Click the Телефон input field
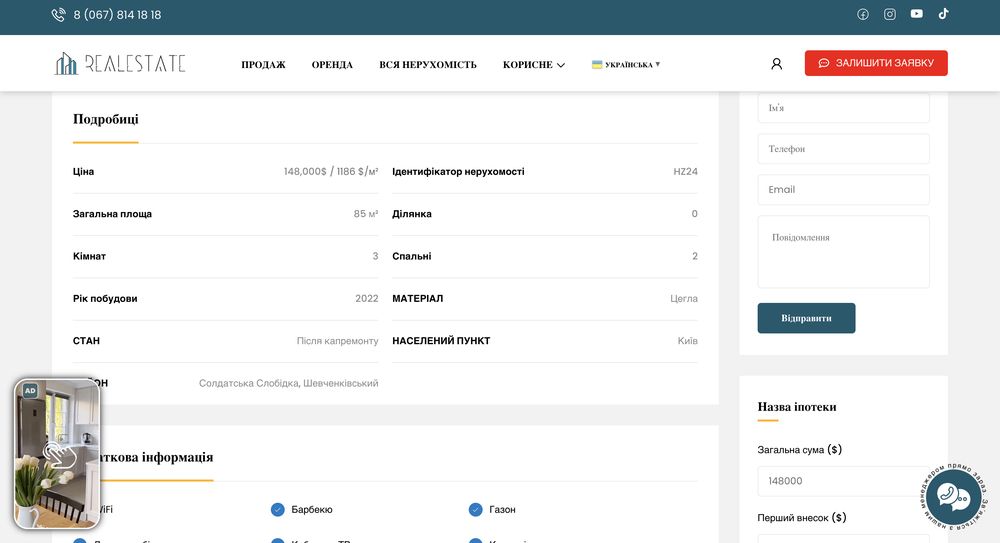This screenshot has width=1000, height=543. pyautogui.click(x=843, y=149)
